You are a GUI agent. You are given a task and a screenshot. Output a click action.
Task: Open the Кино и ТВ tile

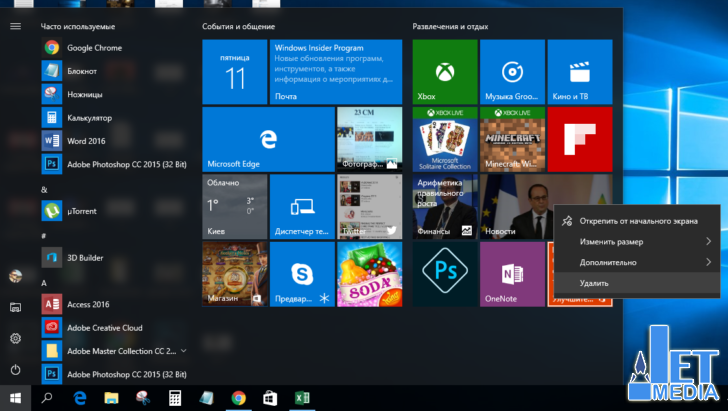pyautogui.click(x=580, y=72)
